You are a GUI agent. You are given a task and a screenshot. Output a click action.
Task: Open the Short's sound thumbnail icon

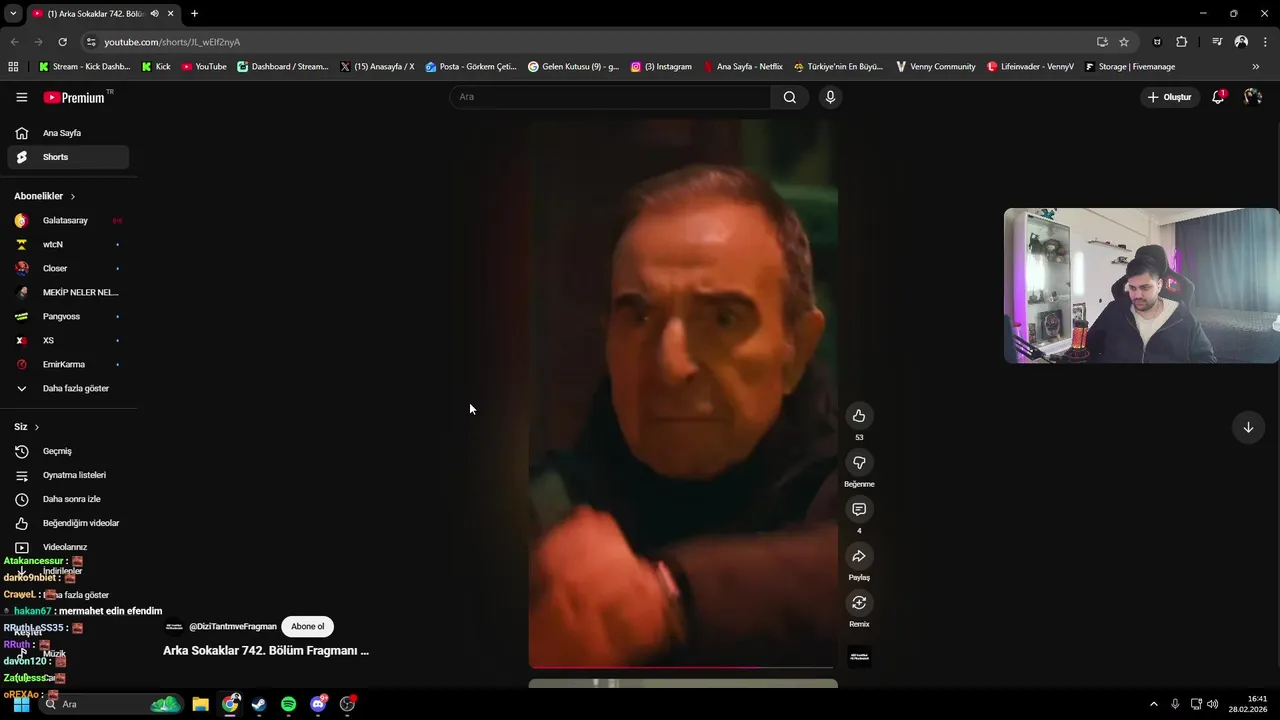click(858, 656)
